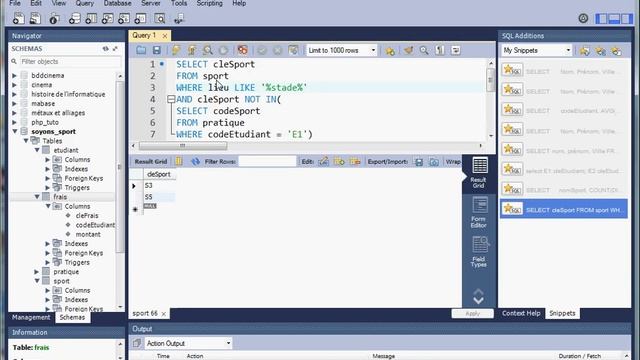Open inspector info icon in main toolbar
Image resolution: width=640 pixels, height=360 pixels.
pyautogui.click(x=54, y=18)
